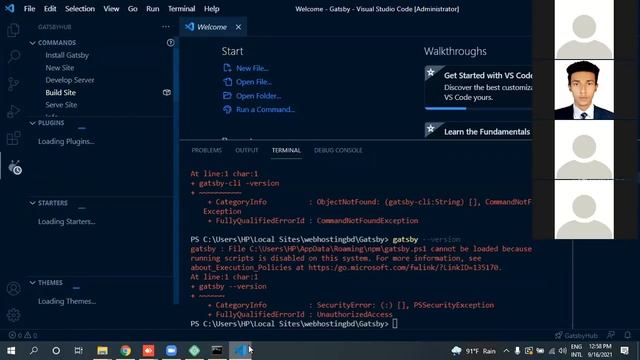Click the icon next to Build Site
This screenshot has width=640, height=360.
pos(167,92)
